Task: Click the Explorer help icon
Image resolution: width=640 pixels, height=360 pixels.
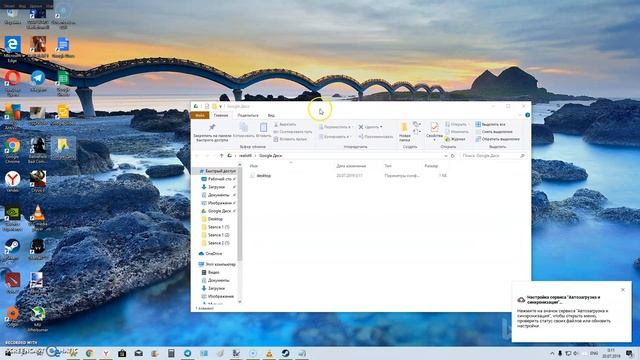Action: tap(527, 115)
